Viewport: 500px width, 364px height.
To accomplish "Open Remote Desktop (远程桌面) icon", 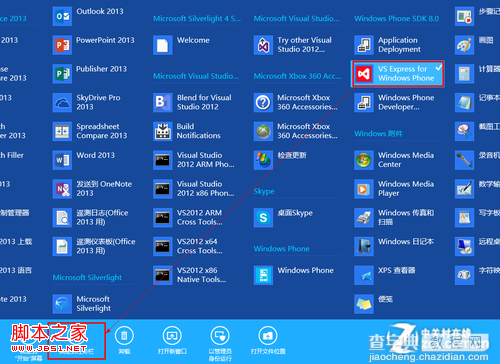I will [x=464, y=246].
